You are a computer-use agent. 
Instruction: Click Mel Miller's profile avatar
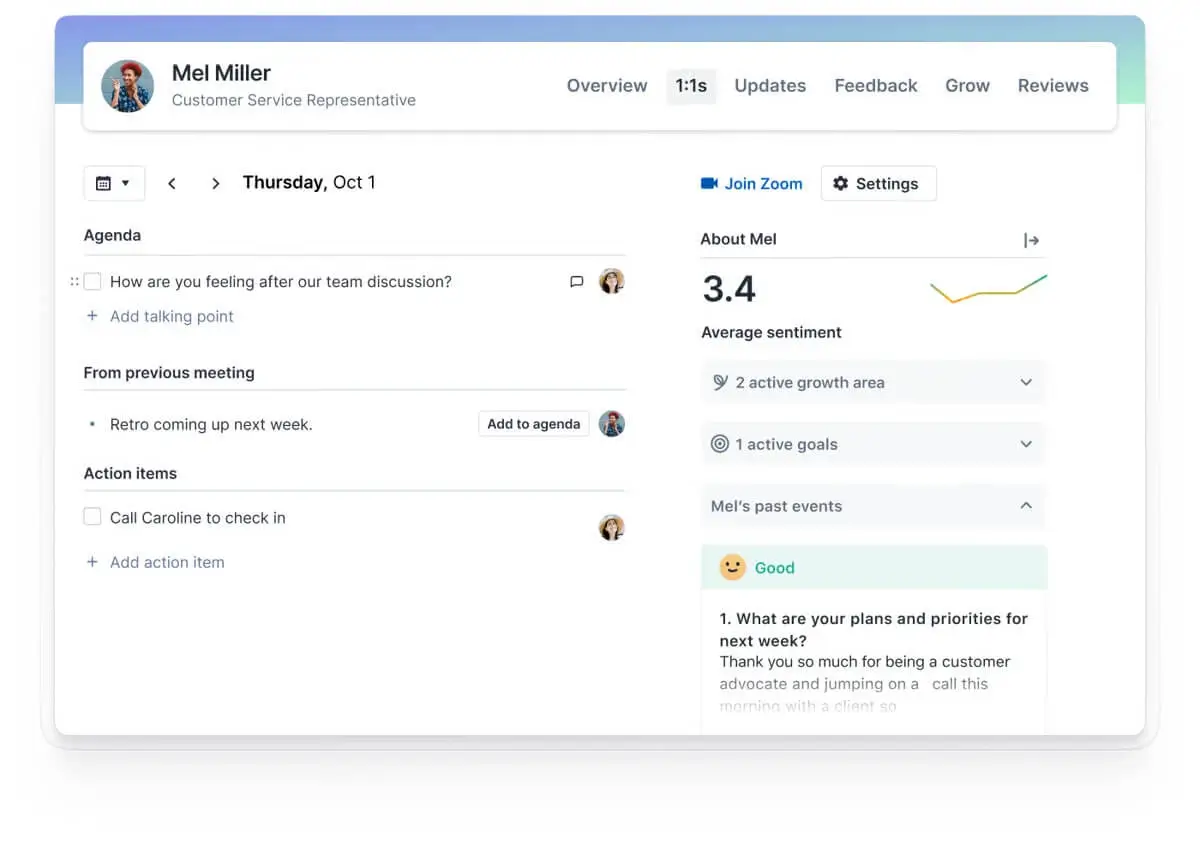pos(128,86)
